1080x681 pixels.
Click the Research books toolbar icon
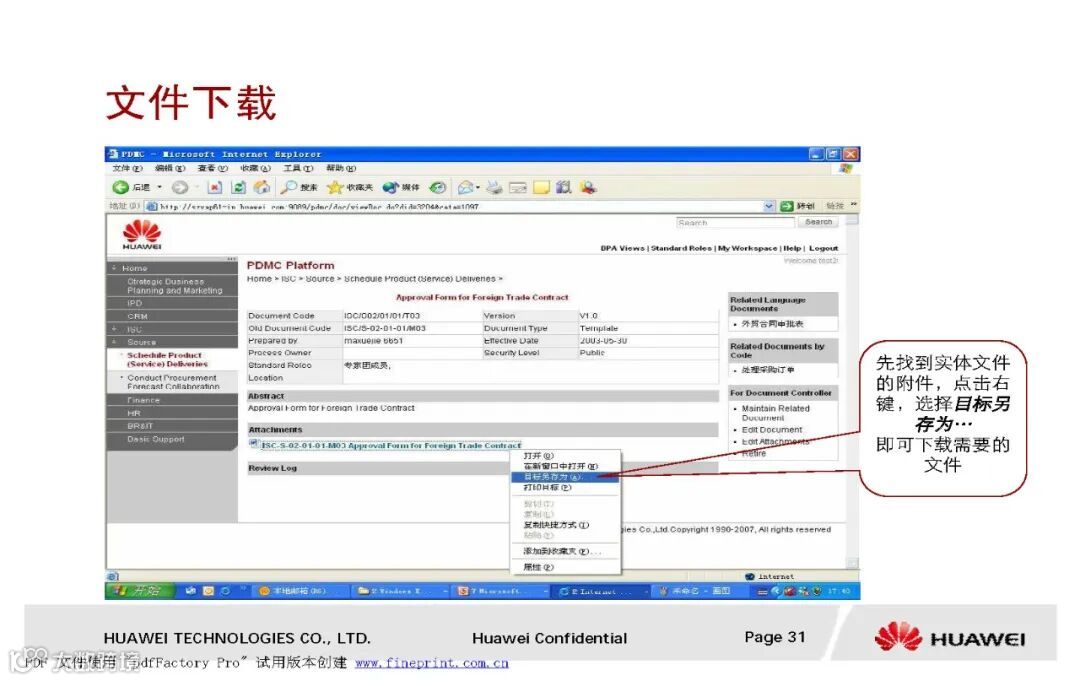[564, 187]
